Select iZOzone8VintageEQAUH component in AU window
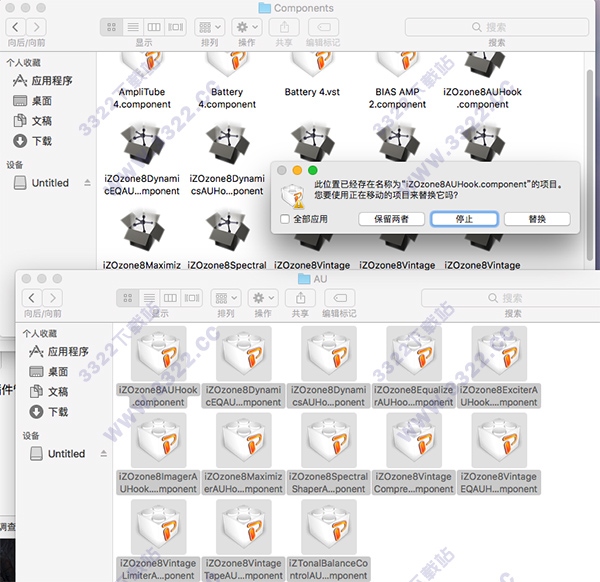The height and width of the screenshot is (582, 600). click(499, 454)
